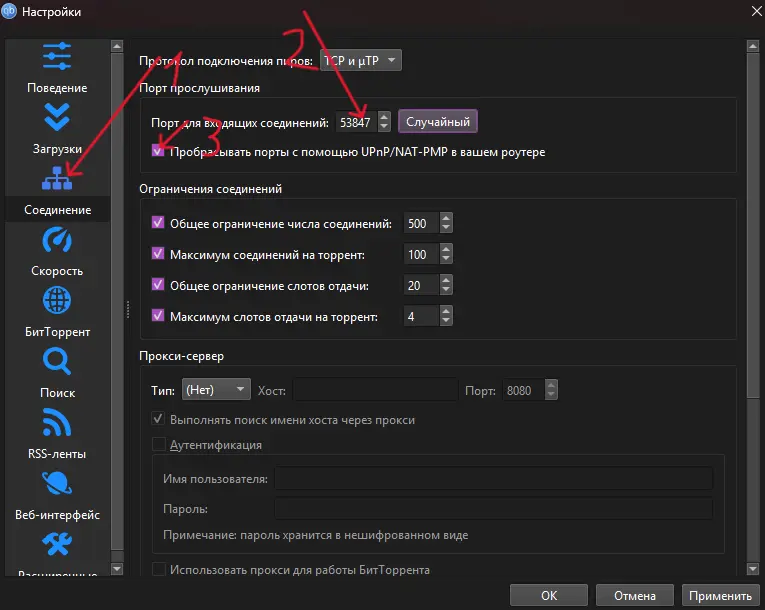Viewport: 765px width, 610px height.
Task: Open the Загрузки section icon
Action: coord(57,117)
